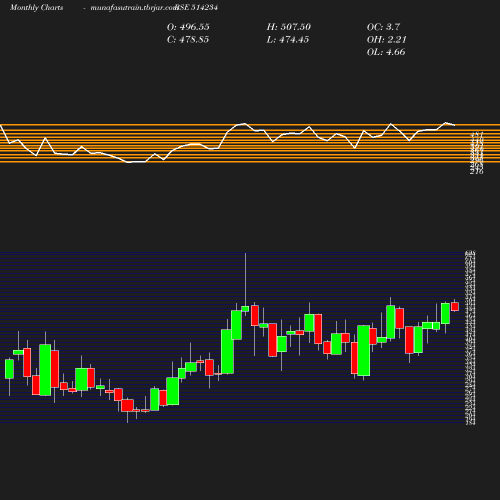Select the close value "C: 478.85"
500x500 pixels.
[188, 40]
